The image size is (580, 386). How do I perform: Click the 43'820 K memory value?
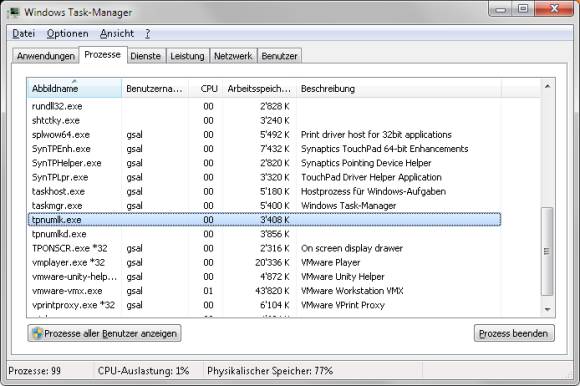tap(272, 291)
